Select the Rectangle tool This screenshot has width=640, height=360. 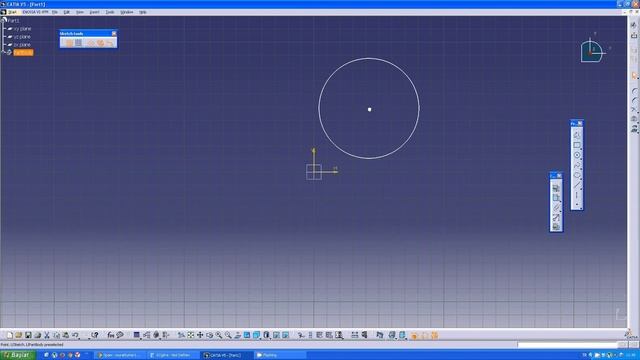click(x=577, y=145)
